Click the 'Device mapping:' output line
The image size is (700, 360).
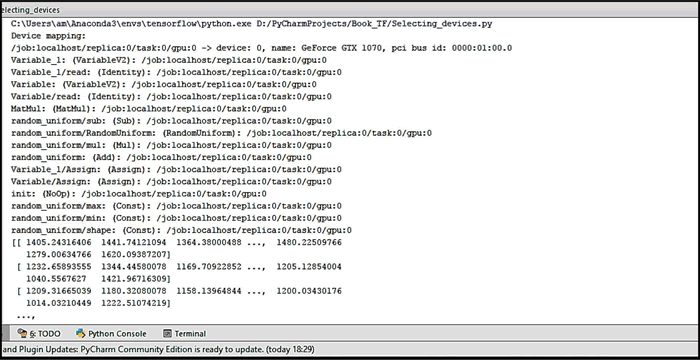(48, 36)
